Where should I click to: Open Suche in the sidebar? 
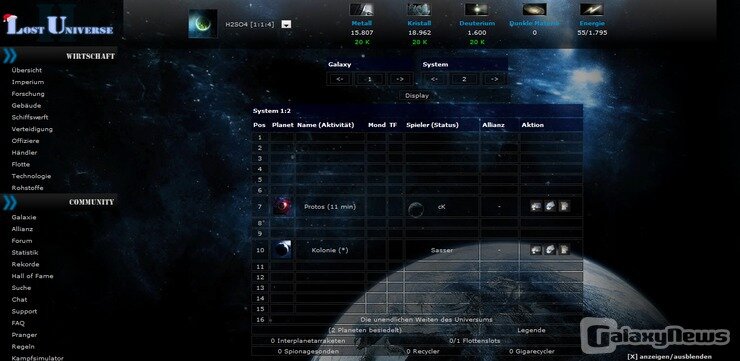tap(21, 288)
